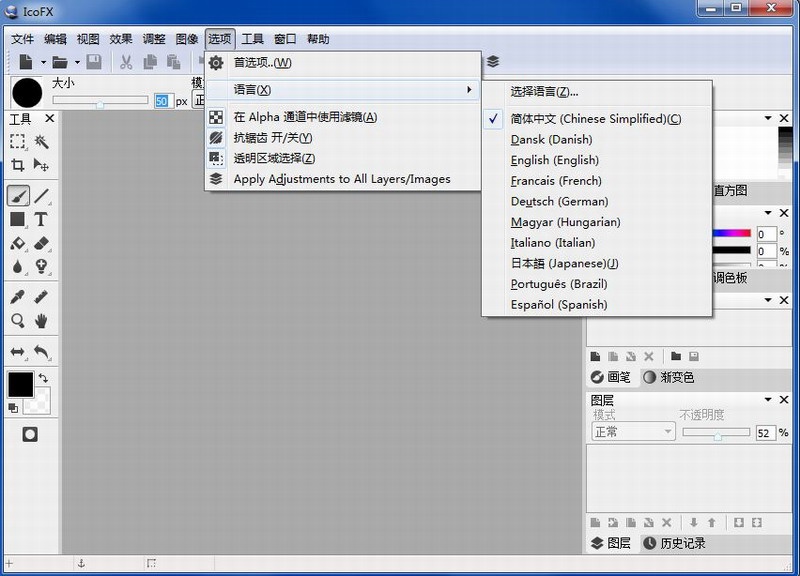The width and height of the screenshot is (800, 576).
Task: Click 首选项..(W) menu entry
Action: pos(342,63)
